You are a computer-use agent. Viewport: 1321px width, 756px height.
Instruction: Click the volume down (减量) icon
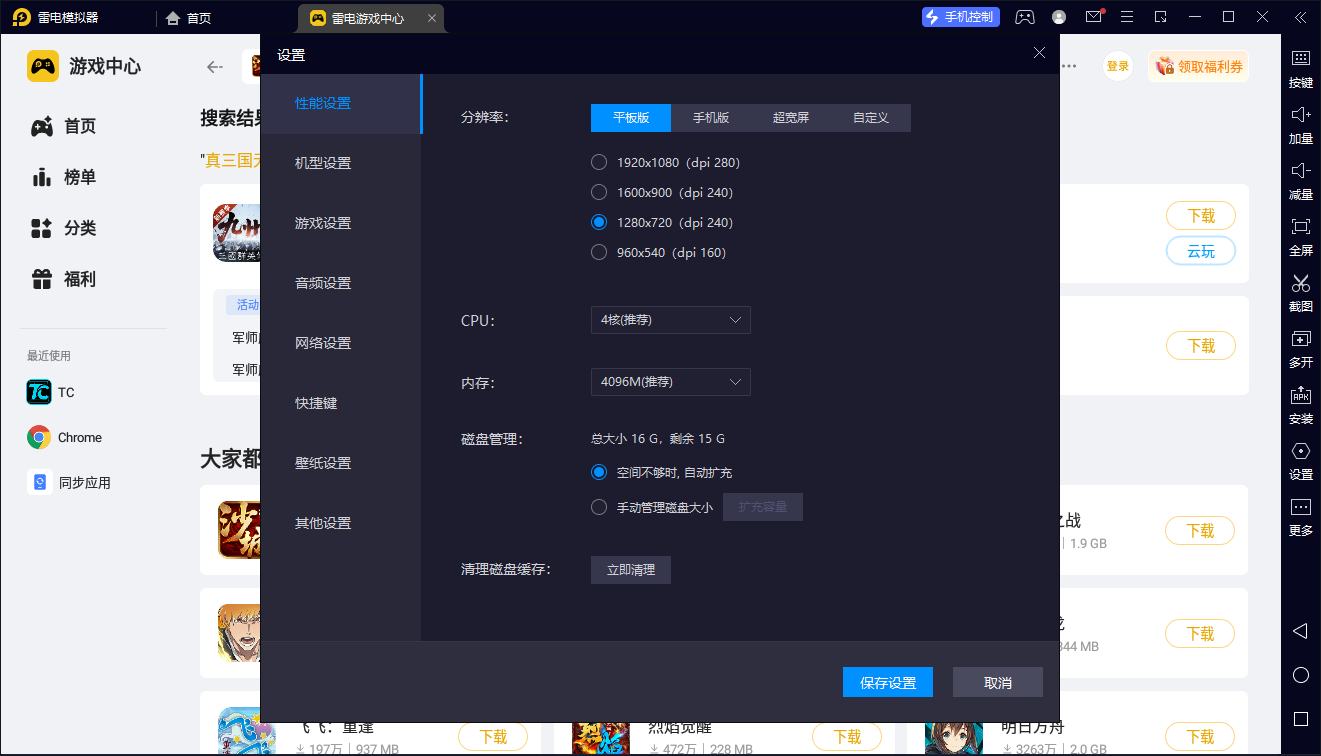(1300, 178)
